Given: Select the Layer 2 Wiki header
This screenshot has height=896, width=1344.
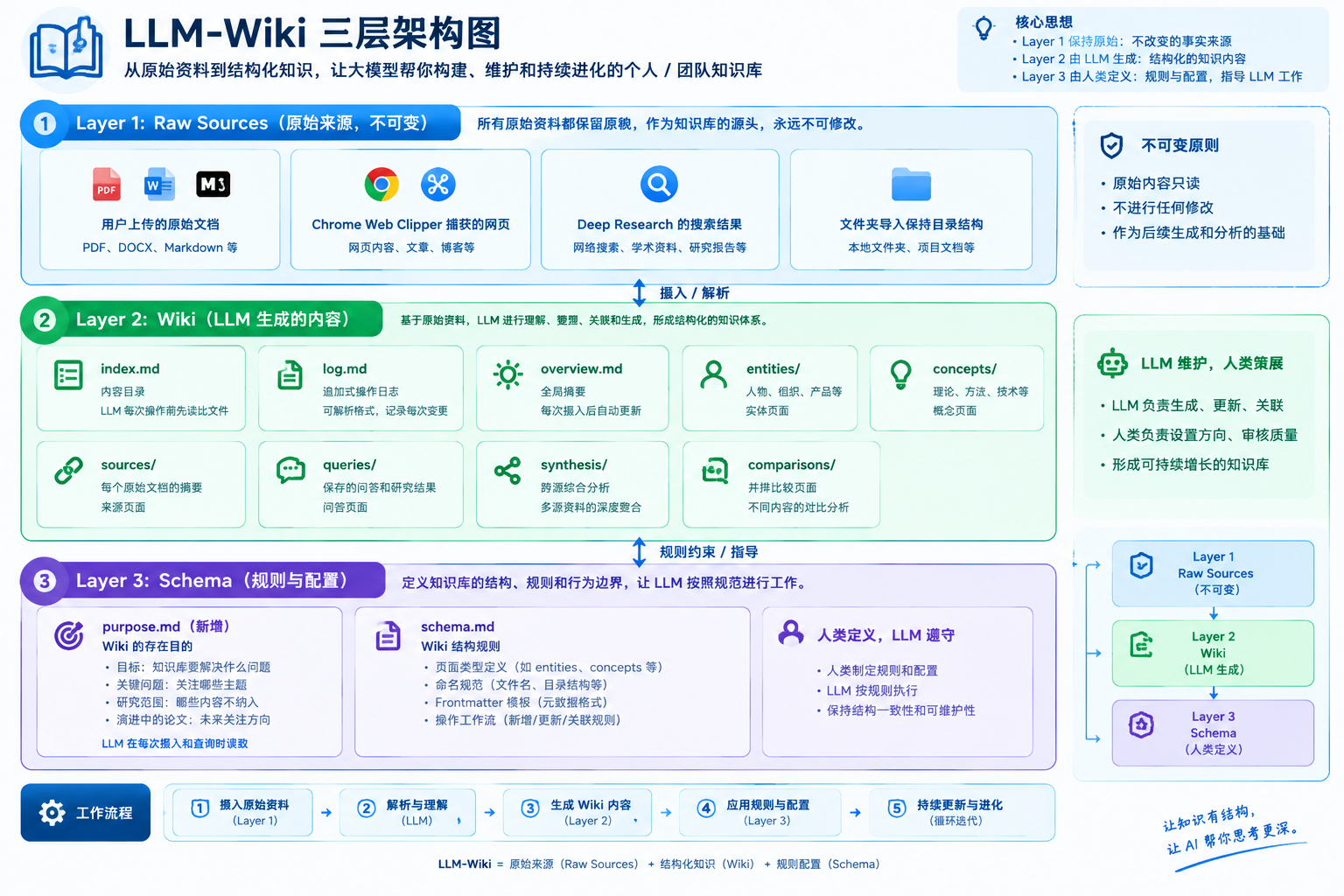Looking at the screenshot, I should pyautogui.click(x=202, y=319).
